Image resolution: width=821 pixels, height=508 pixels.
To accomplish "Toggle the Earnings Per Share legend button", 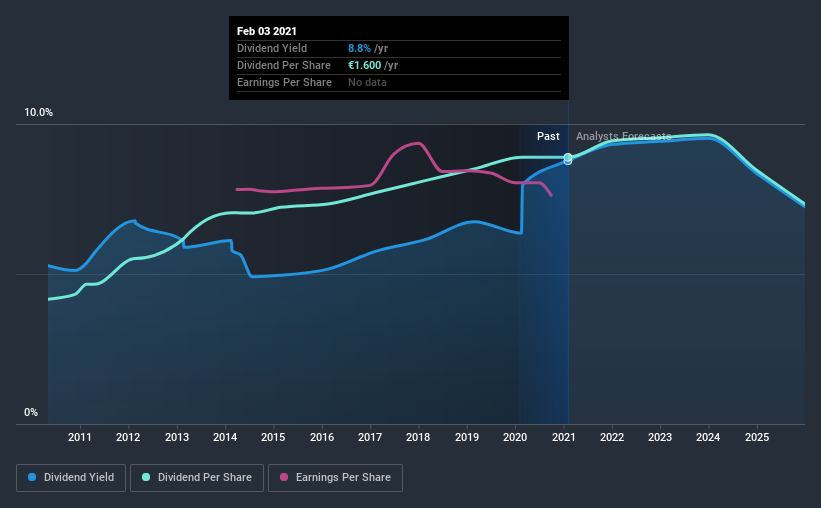I will pyautogui.click(x=335, y=478).
